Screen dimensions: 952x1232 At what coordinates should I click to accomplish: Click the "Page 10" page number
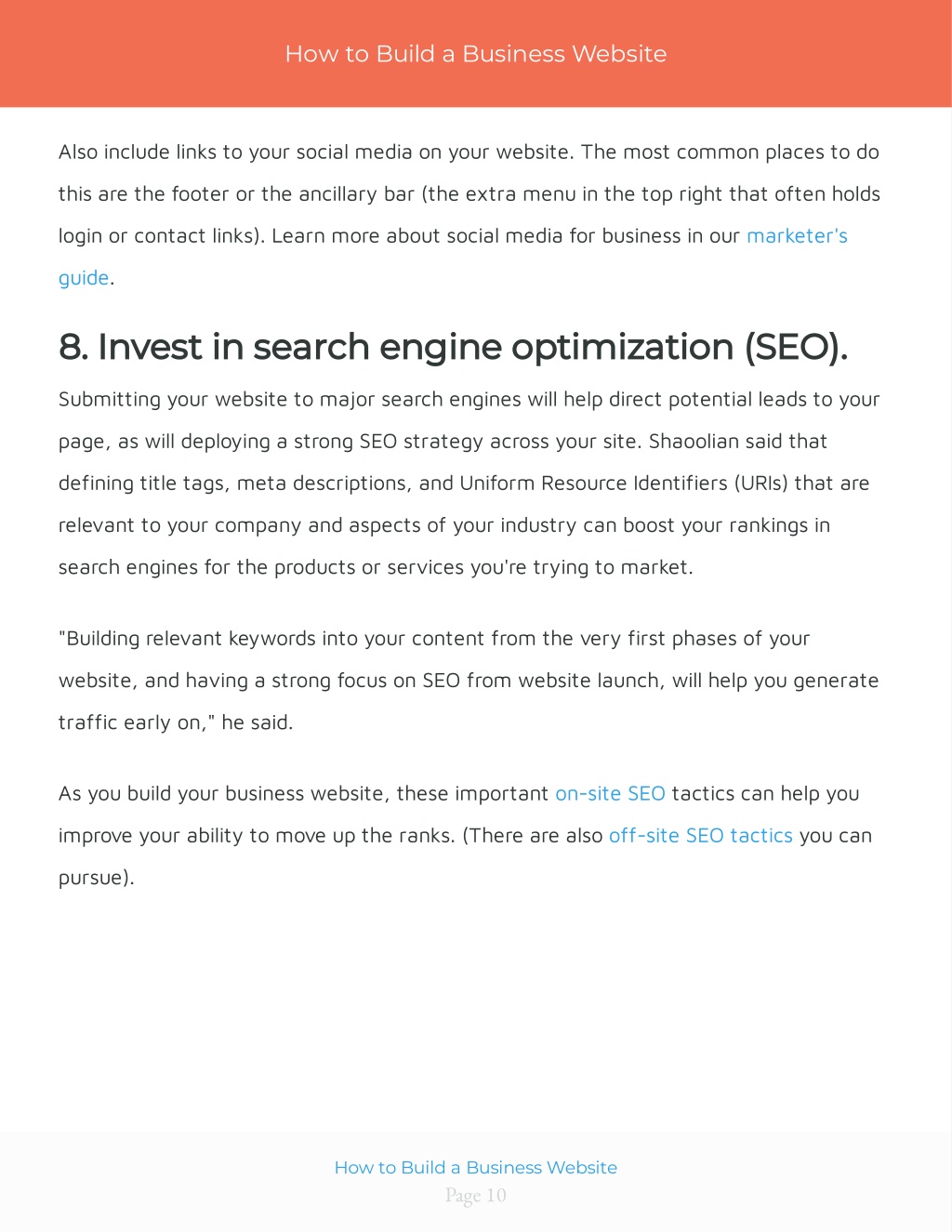(x=476, y=1196)
